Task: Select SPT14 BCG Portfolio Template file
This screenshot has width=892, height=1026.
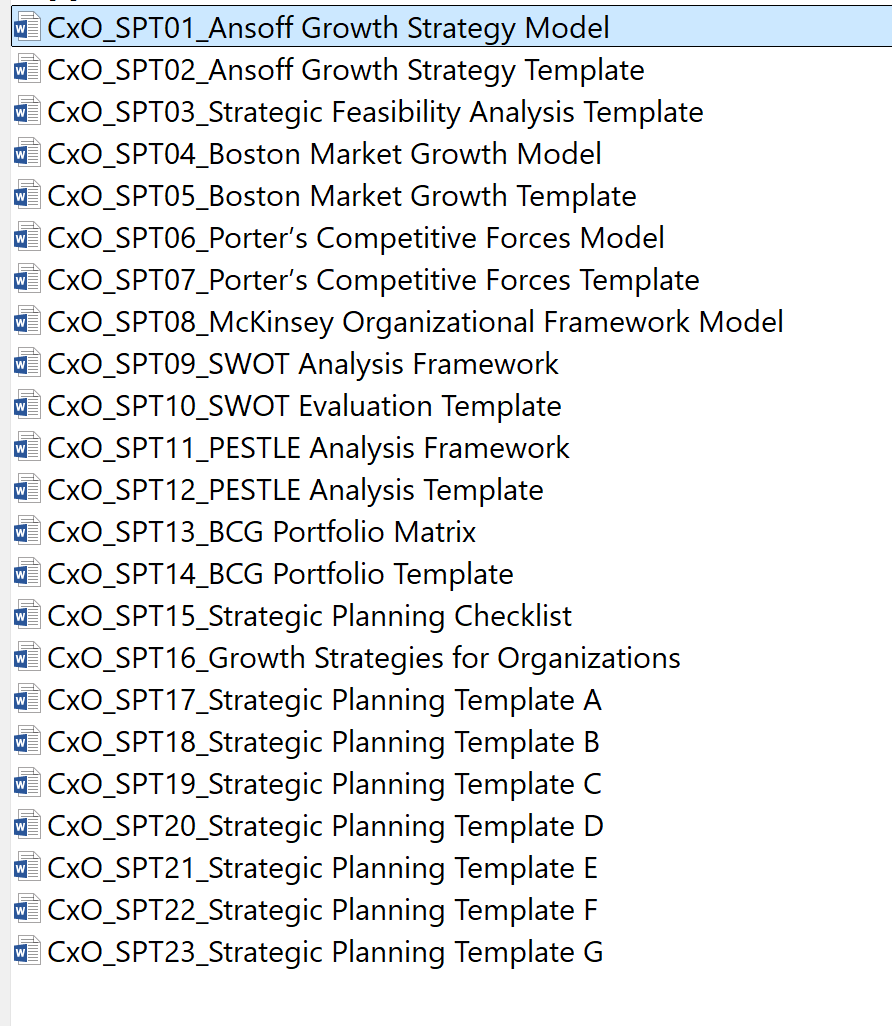Action: click(x=280, y=574)
